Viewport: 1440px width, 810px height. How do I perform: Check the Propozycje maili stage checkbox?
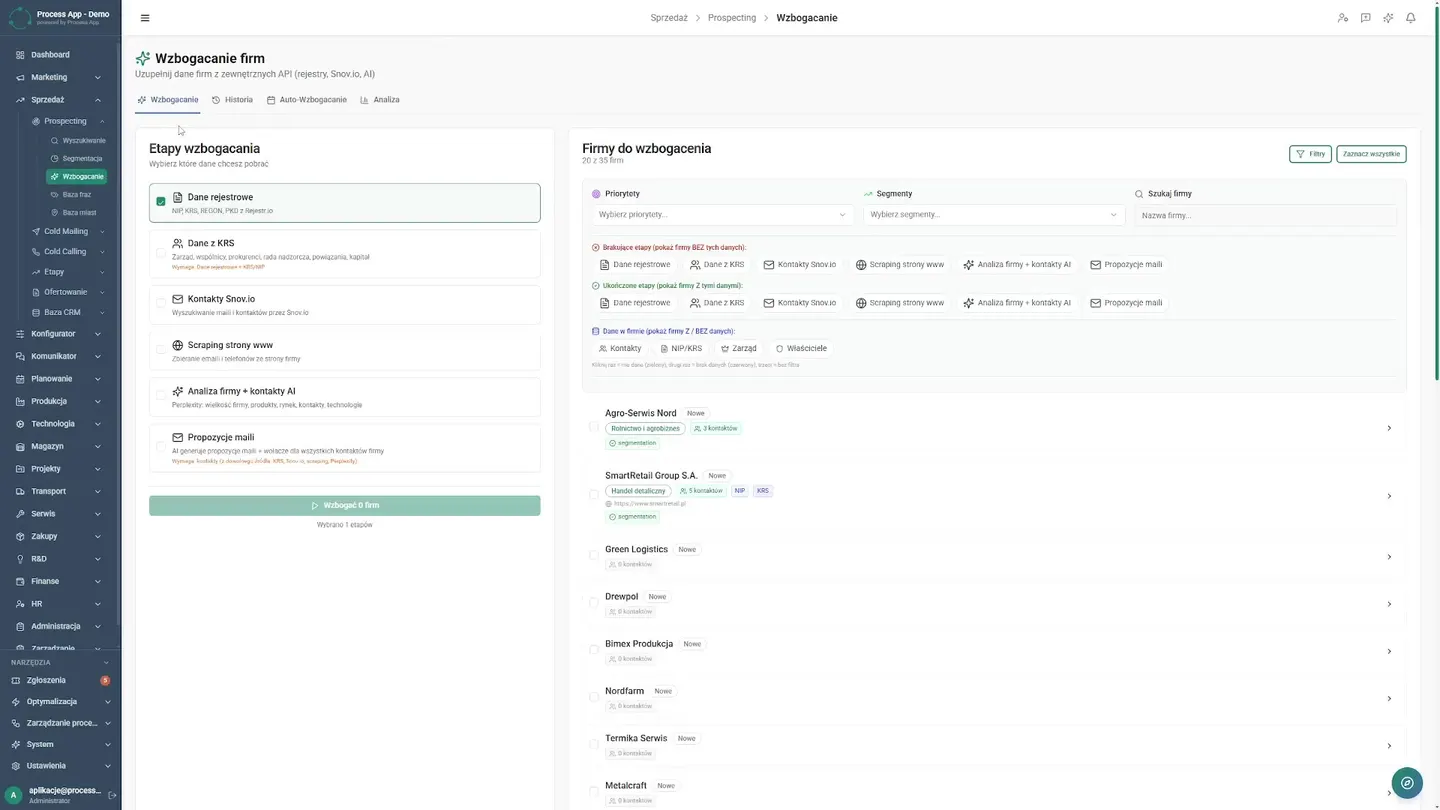pyautogui.click(x=161, y=446)
